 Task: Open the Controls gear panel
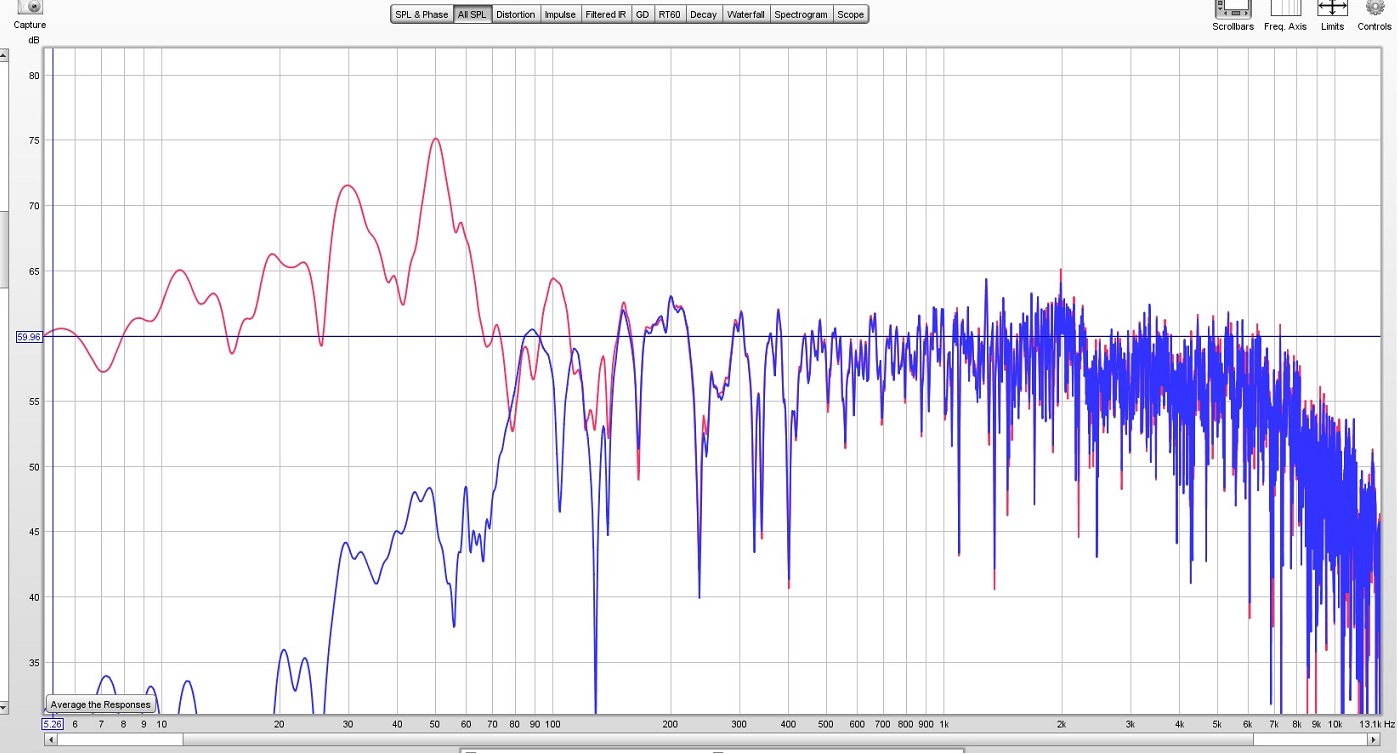coord(1374,8)
